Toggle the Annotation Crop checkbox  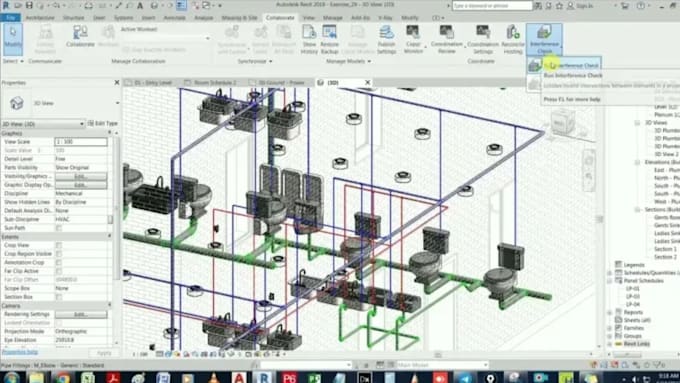[x=59, y=263]
